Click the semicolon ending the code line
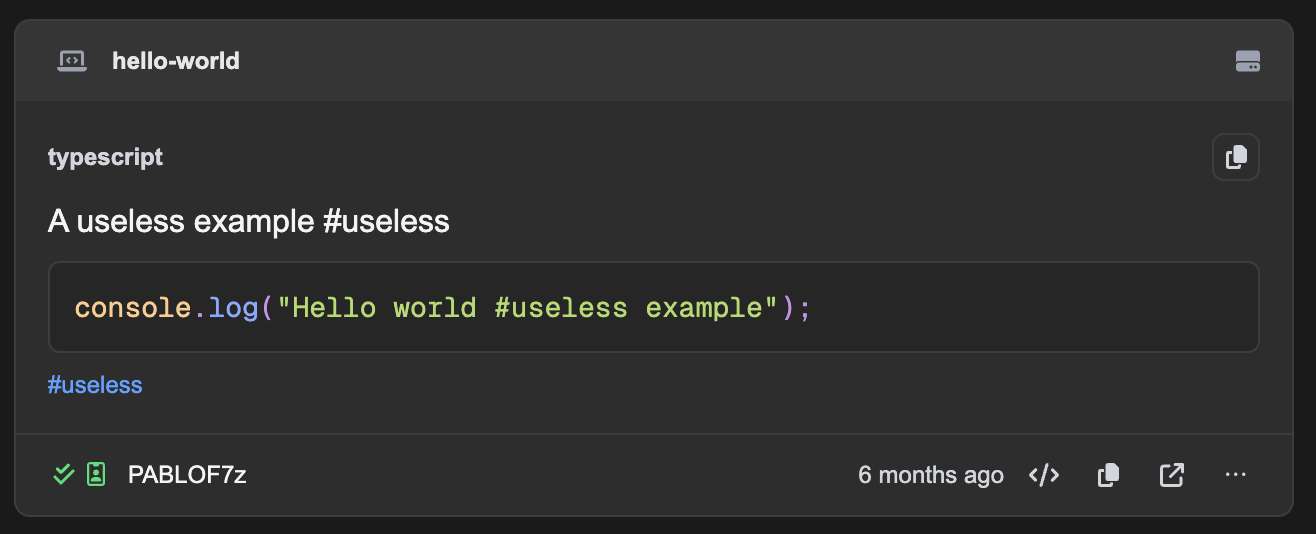 [x=805, y=307]
